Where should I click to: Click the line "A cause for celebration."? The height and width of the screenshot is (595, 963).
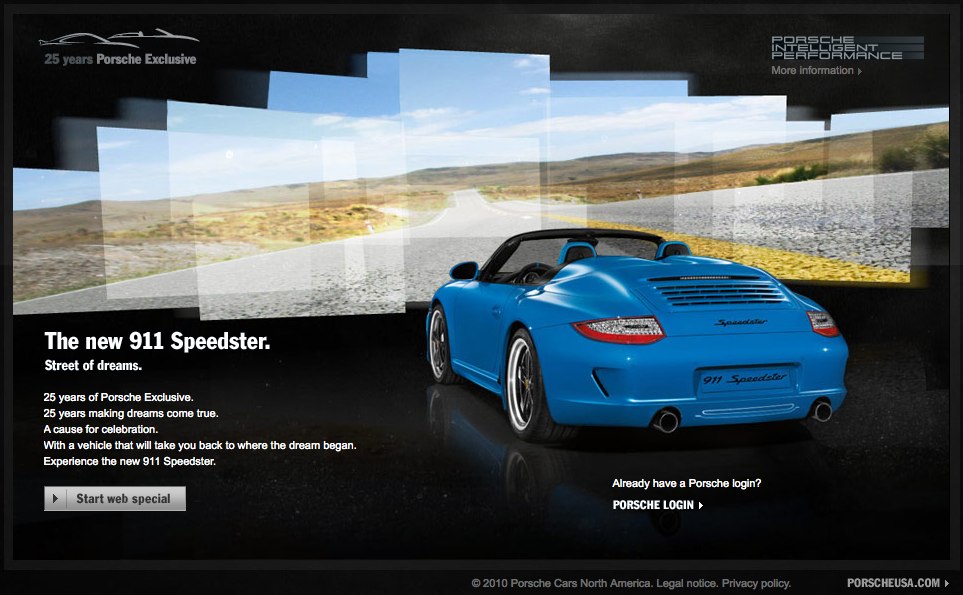[x=101, y=429]
